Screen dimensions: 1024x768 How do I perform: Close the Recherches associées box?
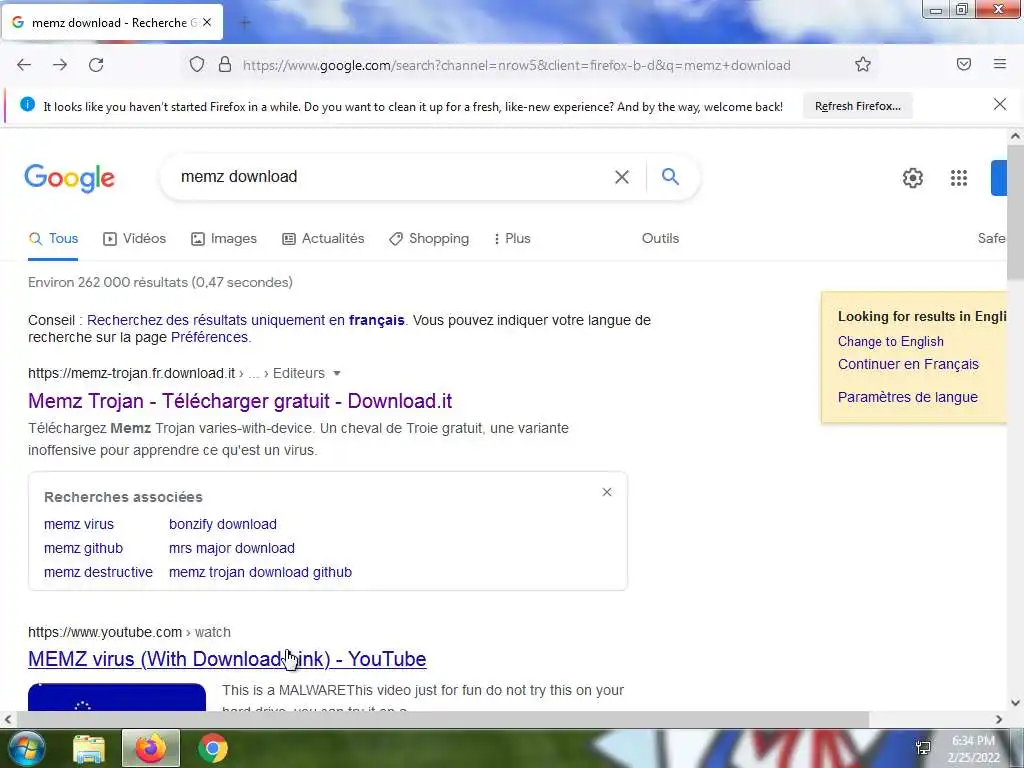pyautogui.click(x=607, y=492)
